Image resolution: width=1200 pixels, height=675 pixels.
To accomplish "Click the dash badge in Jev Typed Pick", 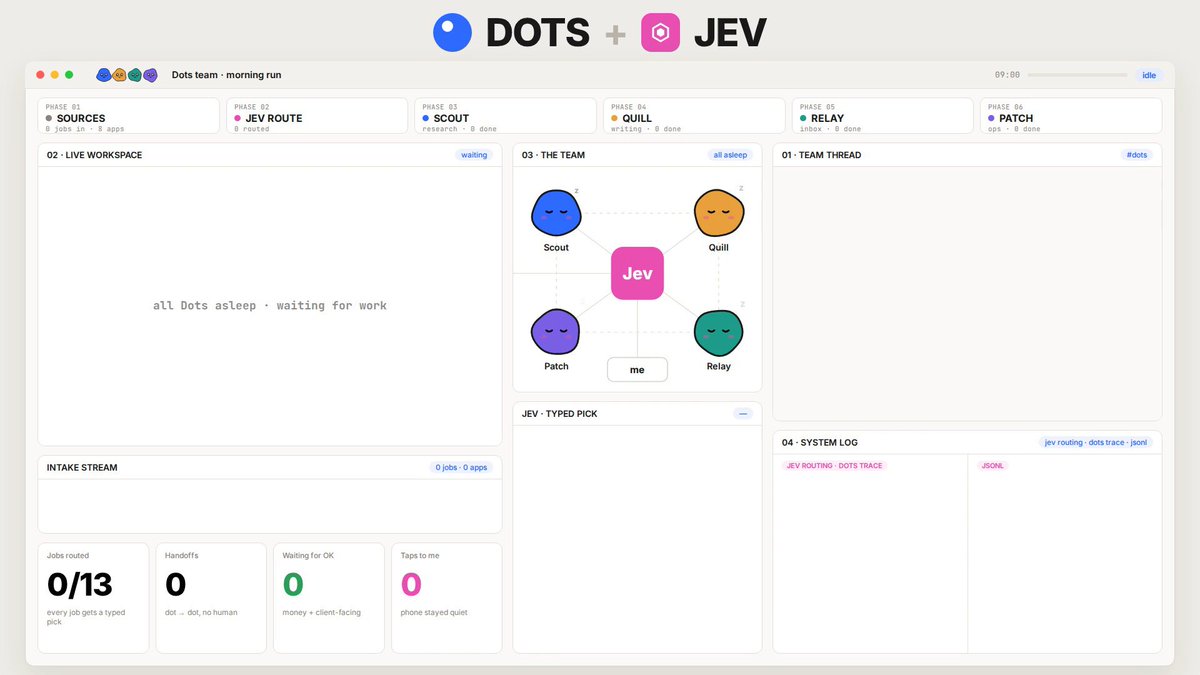I will (x=742, y=413).
